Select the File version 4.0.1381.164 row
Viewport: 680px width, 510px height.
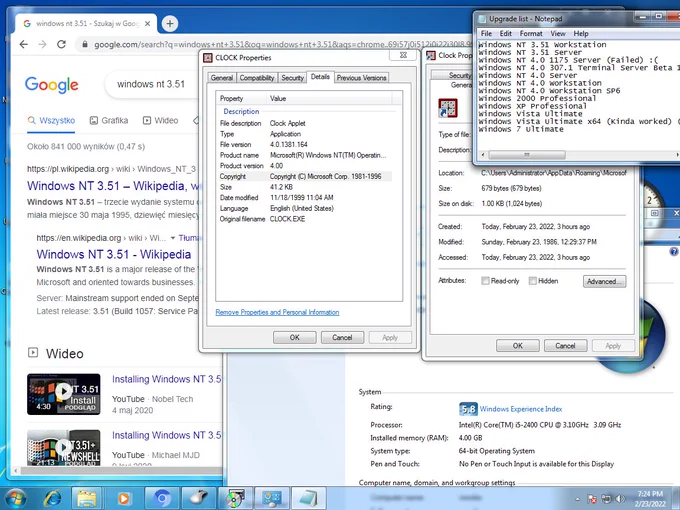305,144
